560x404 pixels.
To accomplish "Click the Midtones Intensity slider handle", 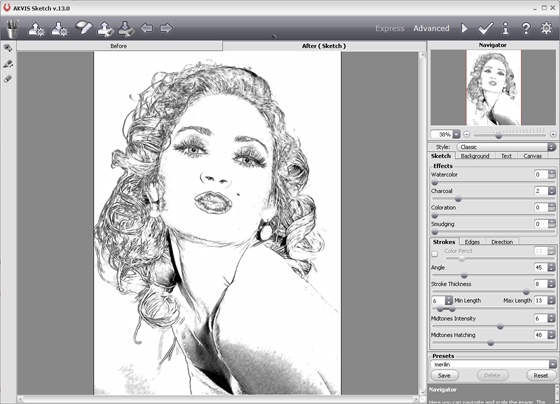I will coord(500,326).
